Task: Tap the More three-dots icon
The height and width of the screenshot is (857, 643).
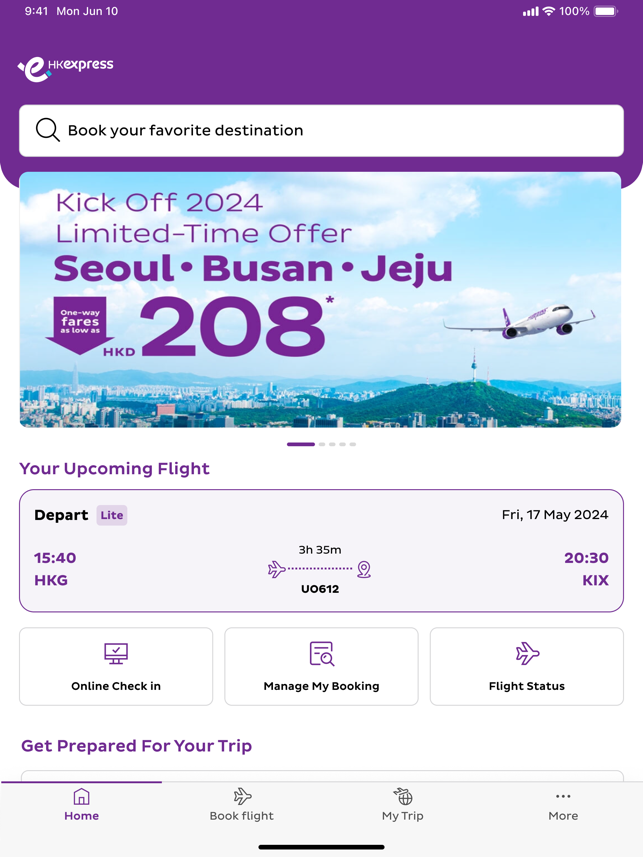Action: (563, 796)
